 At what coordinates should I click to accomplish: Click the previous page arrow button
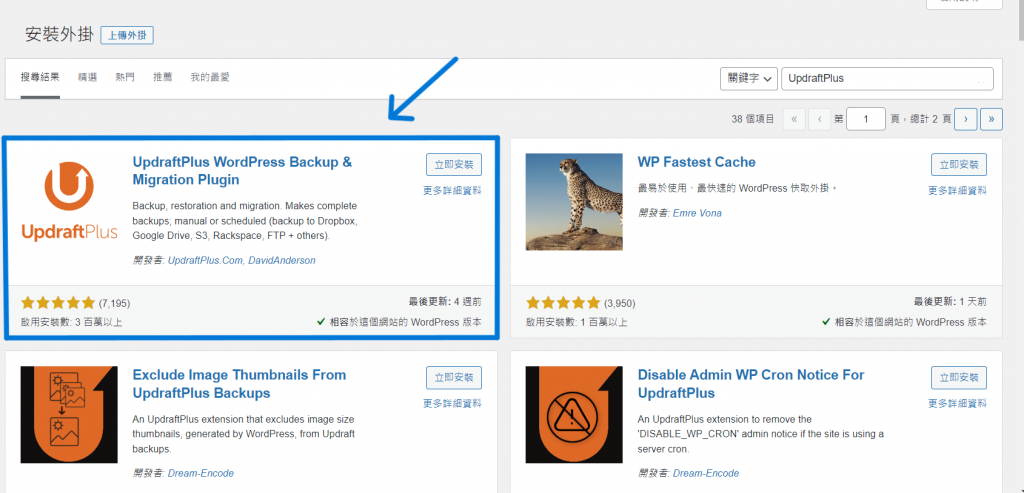[820, 119]
